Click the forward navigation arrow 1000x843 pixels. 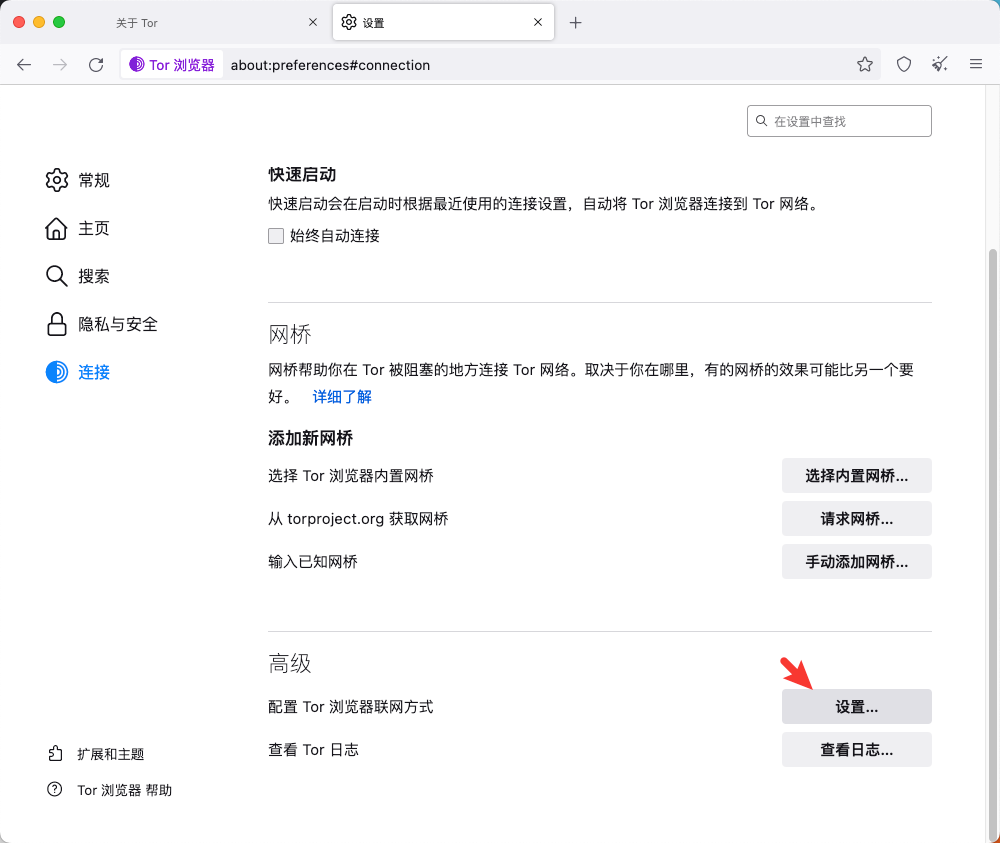point(60,64)
